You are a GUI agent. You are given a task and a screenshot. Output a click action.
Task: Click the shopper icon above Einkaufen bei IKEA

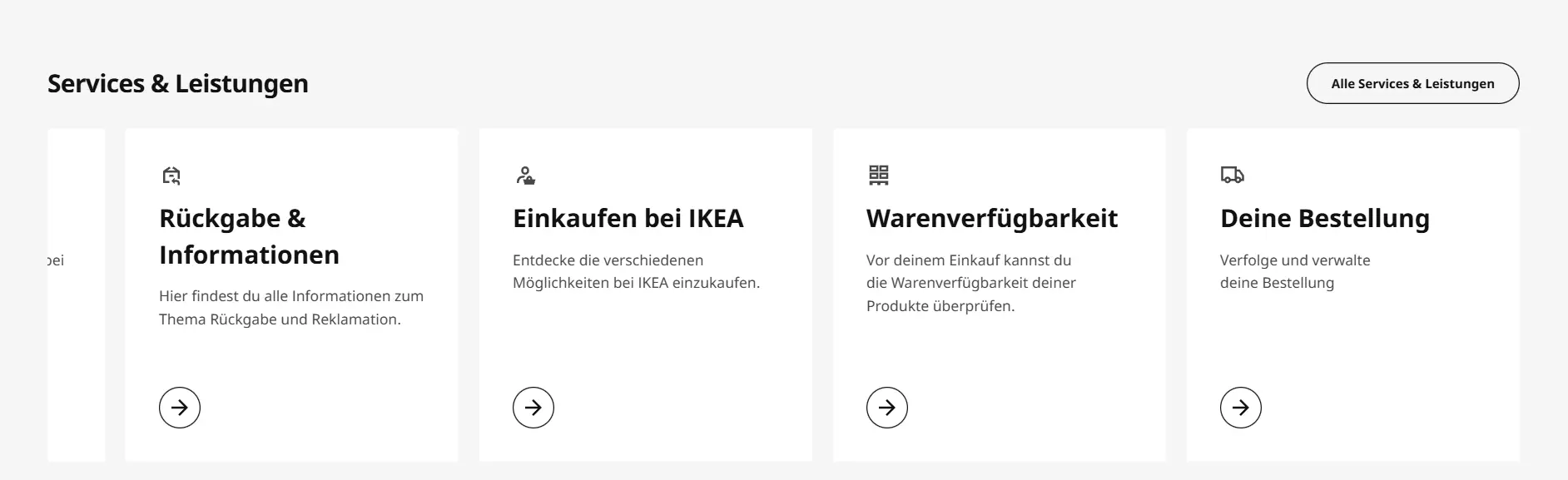[525, 176]
